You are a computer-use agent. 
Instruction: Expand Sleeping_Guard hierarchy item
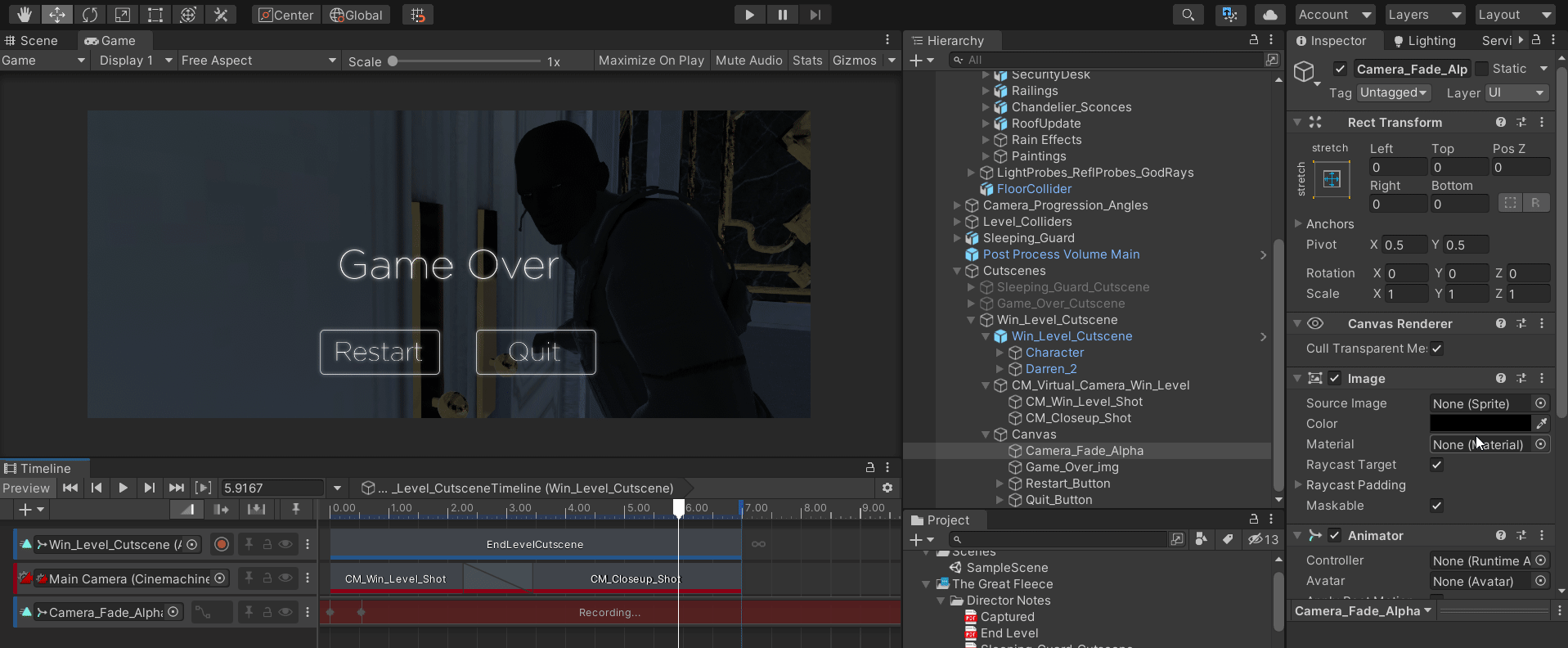point(957,238)
